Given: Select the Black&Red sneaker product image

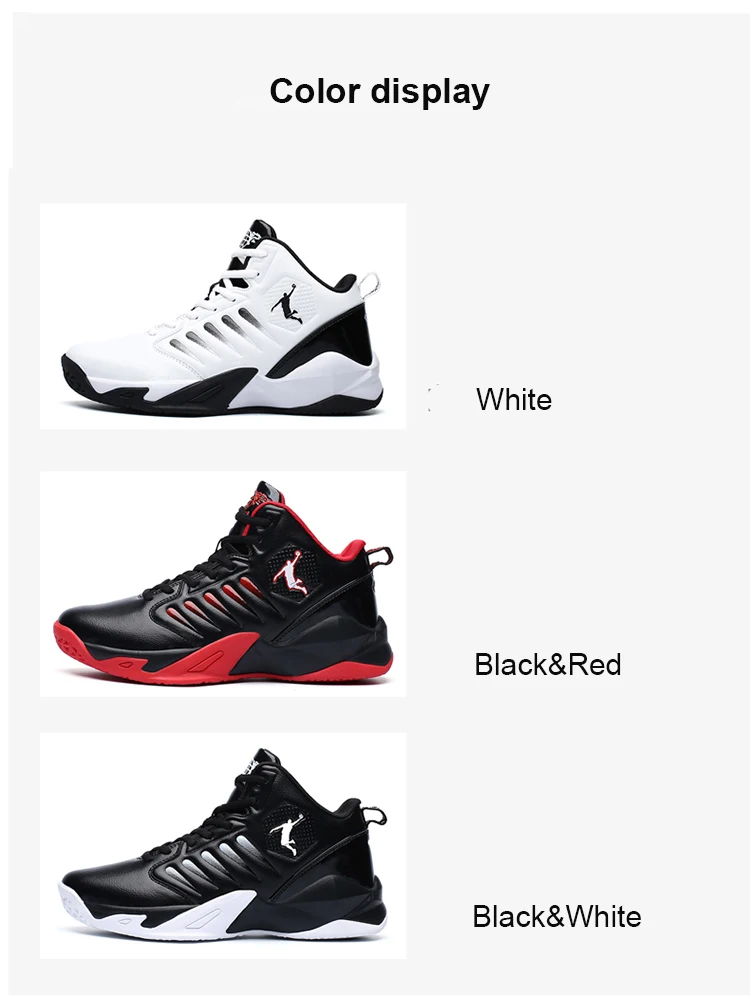Looking at the screenshot, I should pos(223,583).
